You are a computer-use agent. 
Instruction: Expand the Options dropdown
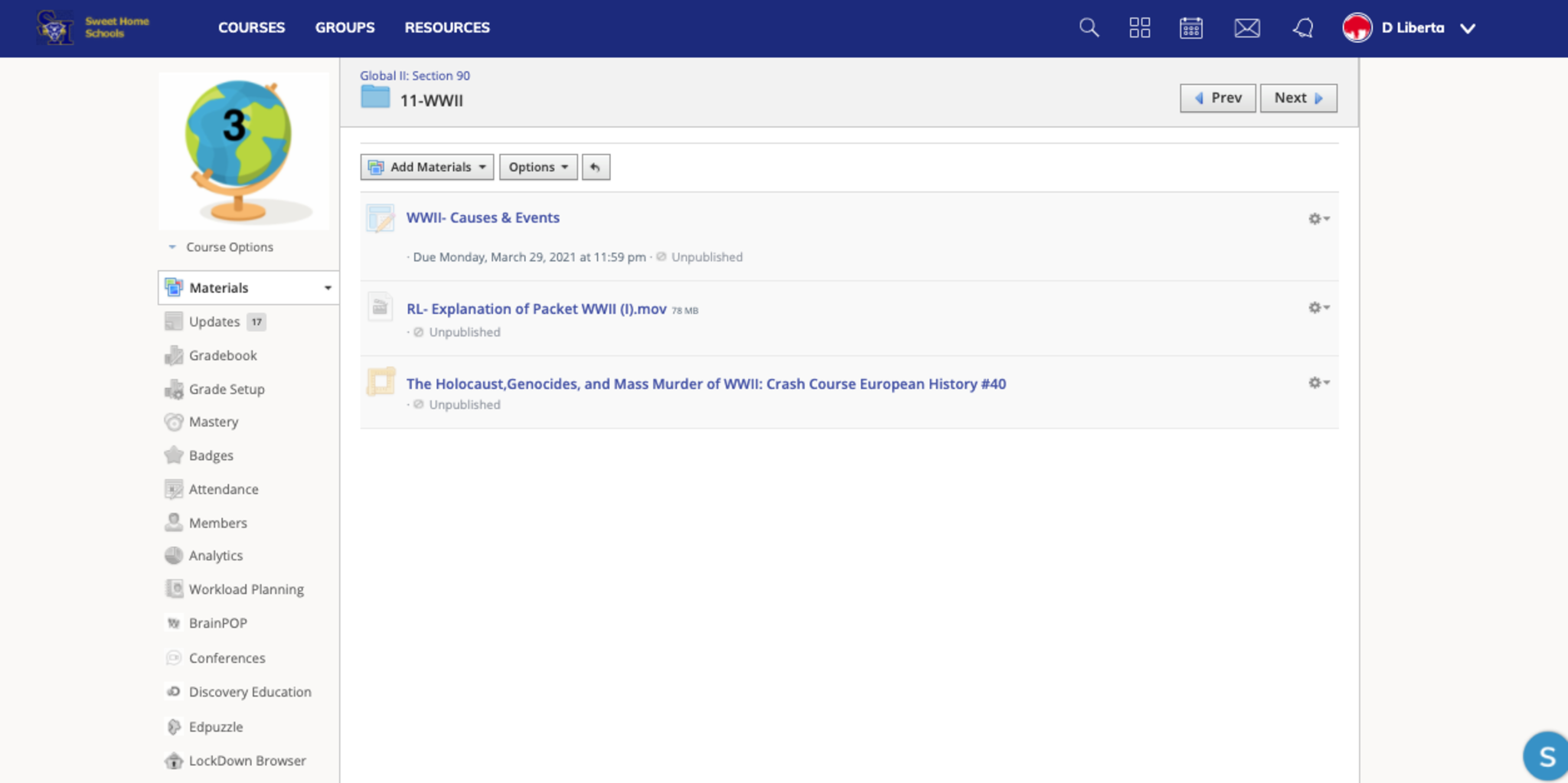click(538, 167)
